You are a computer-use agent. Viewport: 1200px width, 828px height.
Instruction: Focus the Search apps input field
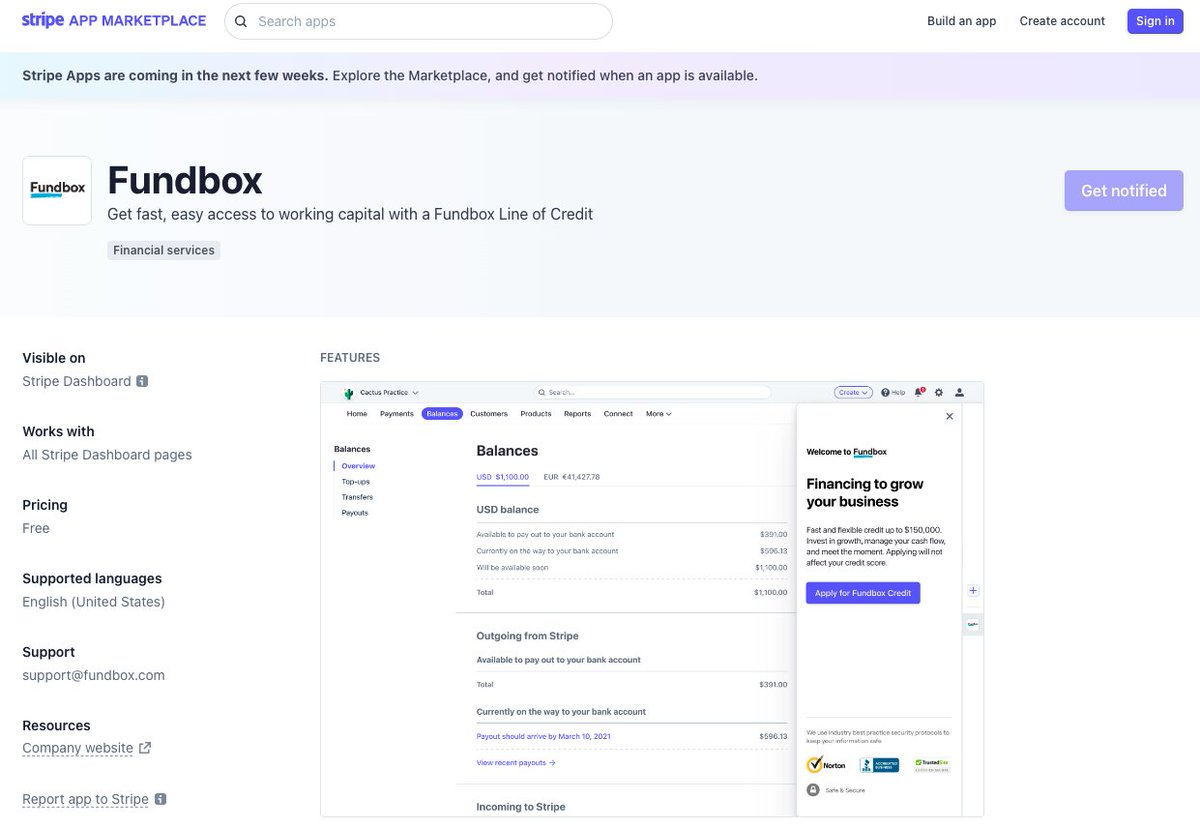(x=418, y=21)
